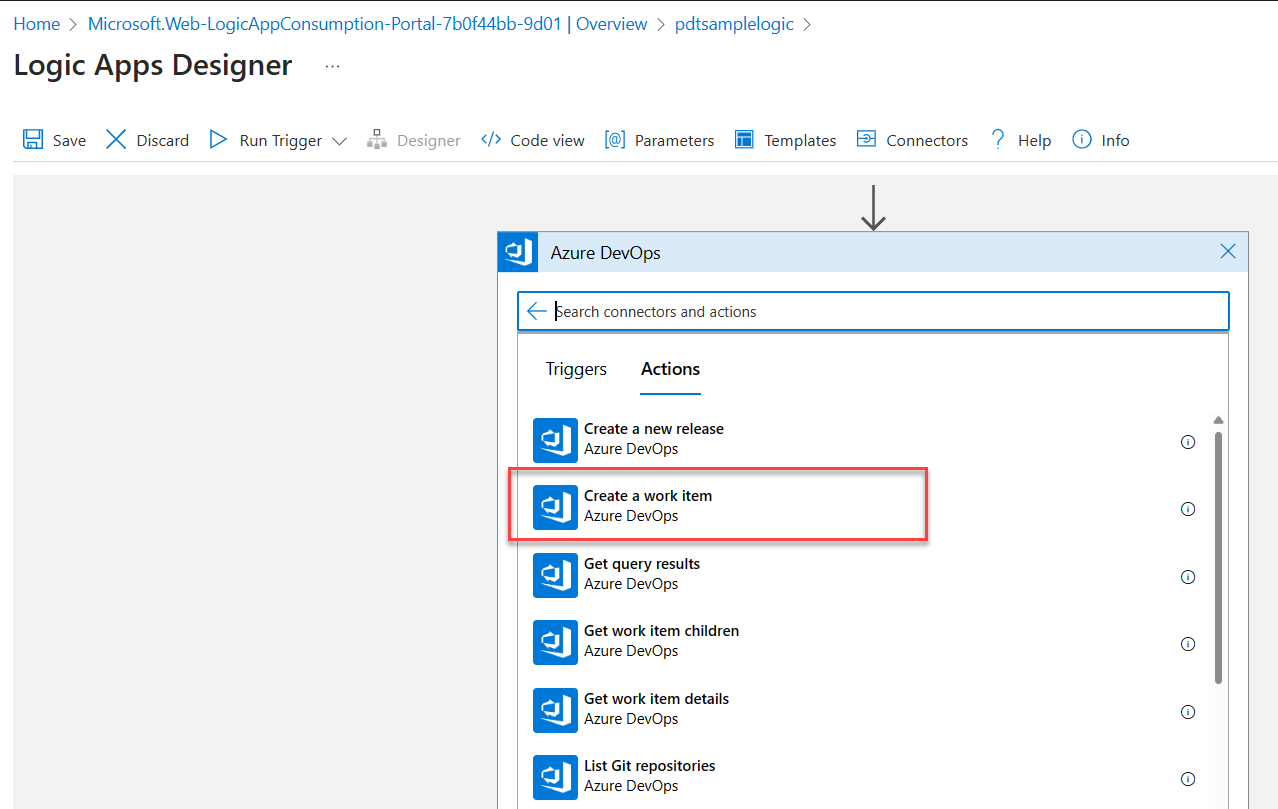Open the ellipsis menu beside Logic Apps Designer
This screenshot has width=1278, height=809.
click(x=333, y=66)
